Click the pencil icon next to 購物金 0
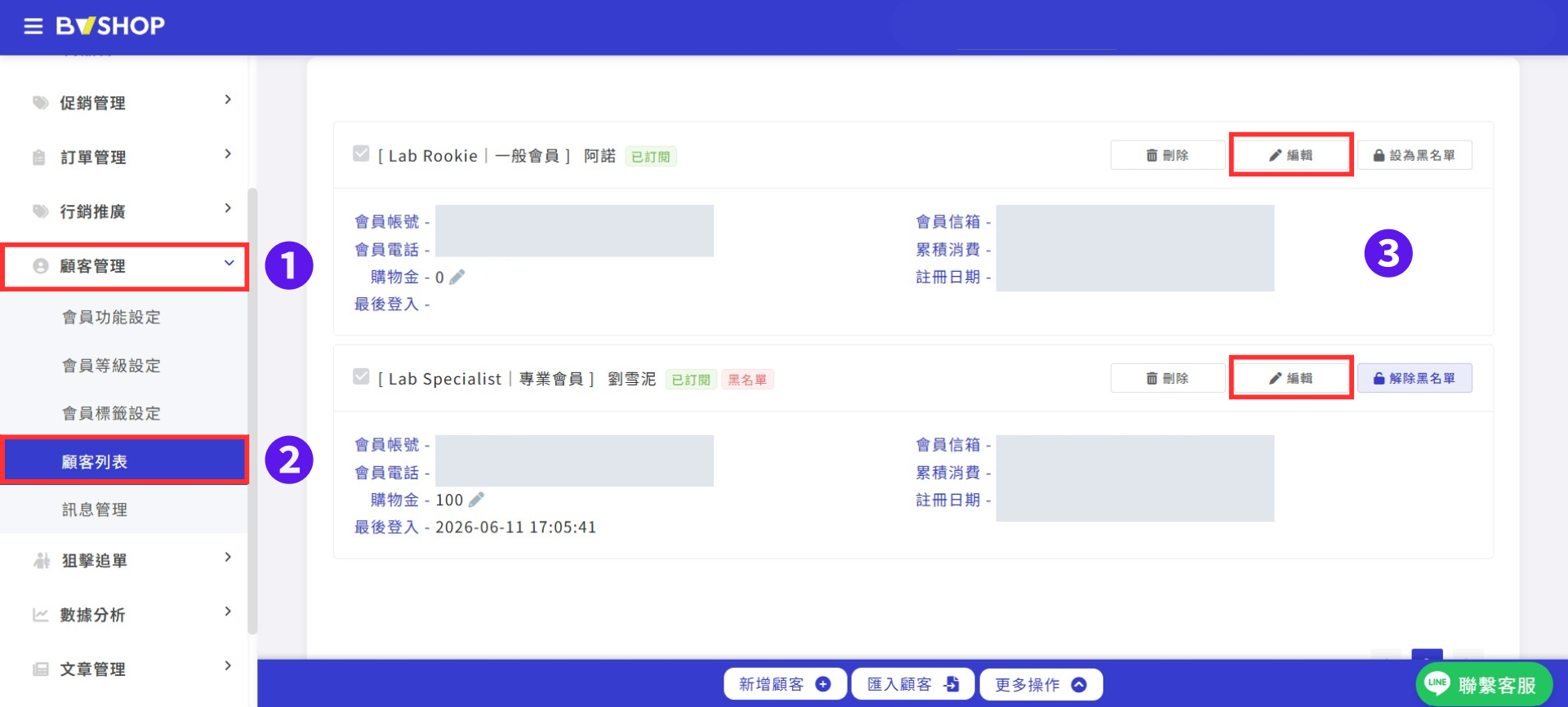 click(x=457, y=278)
